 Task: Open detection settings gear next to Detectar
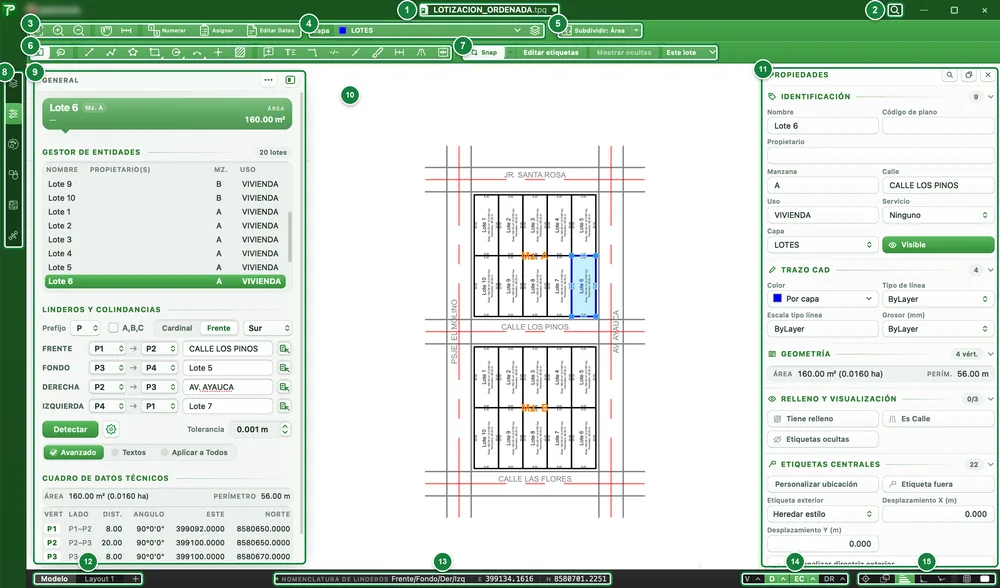click(x=111, y=429)
